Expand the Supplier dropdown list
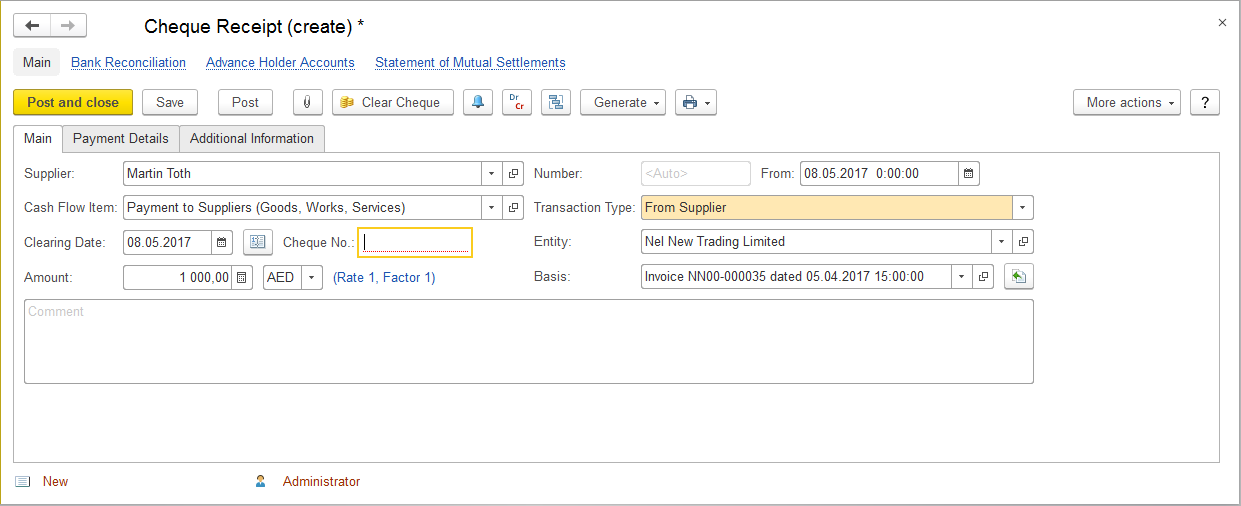 [491, 174]
